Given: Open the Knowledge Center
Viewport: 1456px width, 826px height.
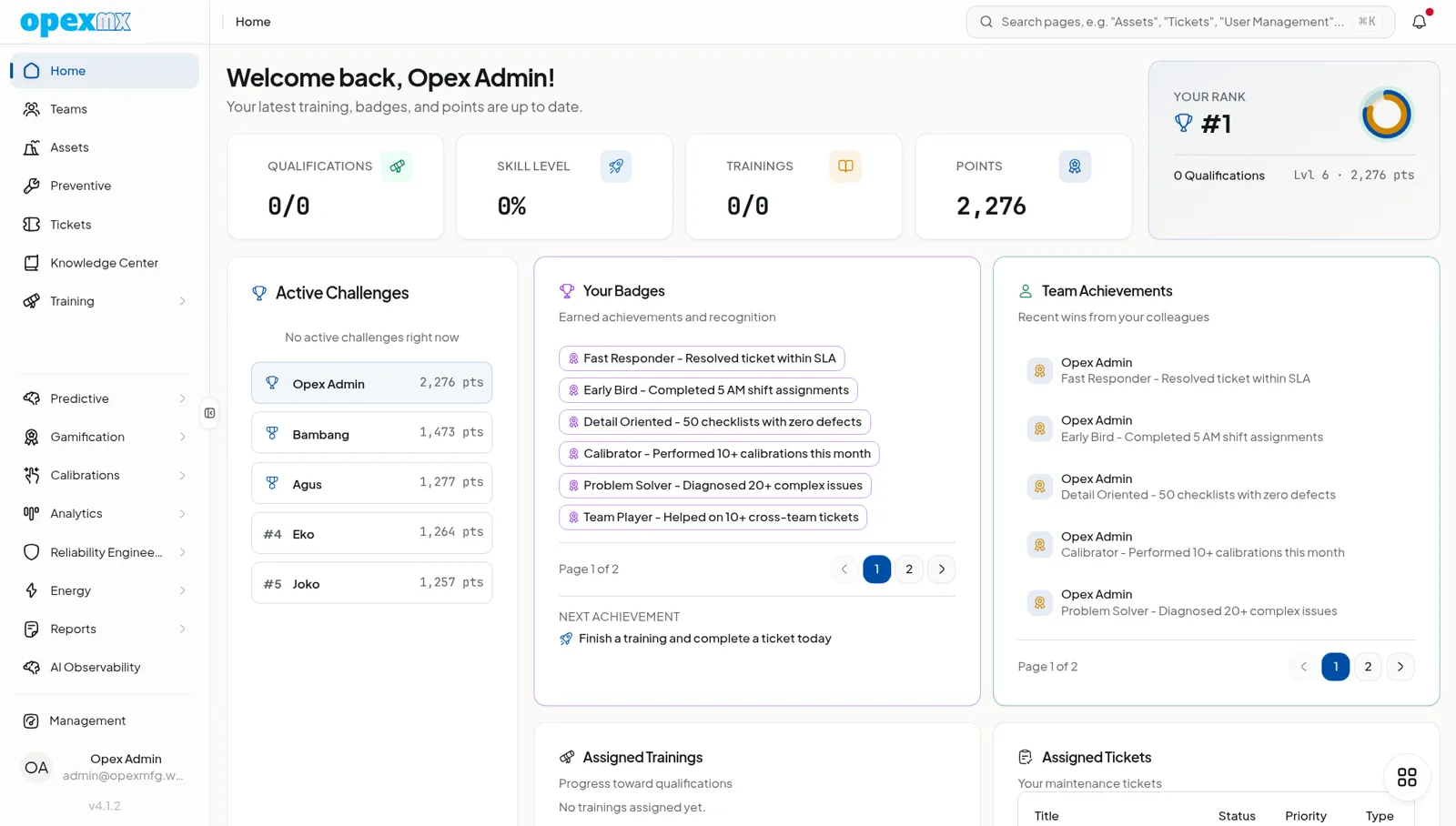Looking at the screenshot, I should [x=105, y=263].
